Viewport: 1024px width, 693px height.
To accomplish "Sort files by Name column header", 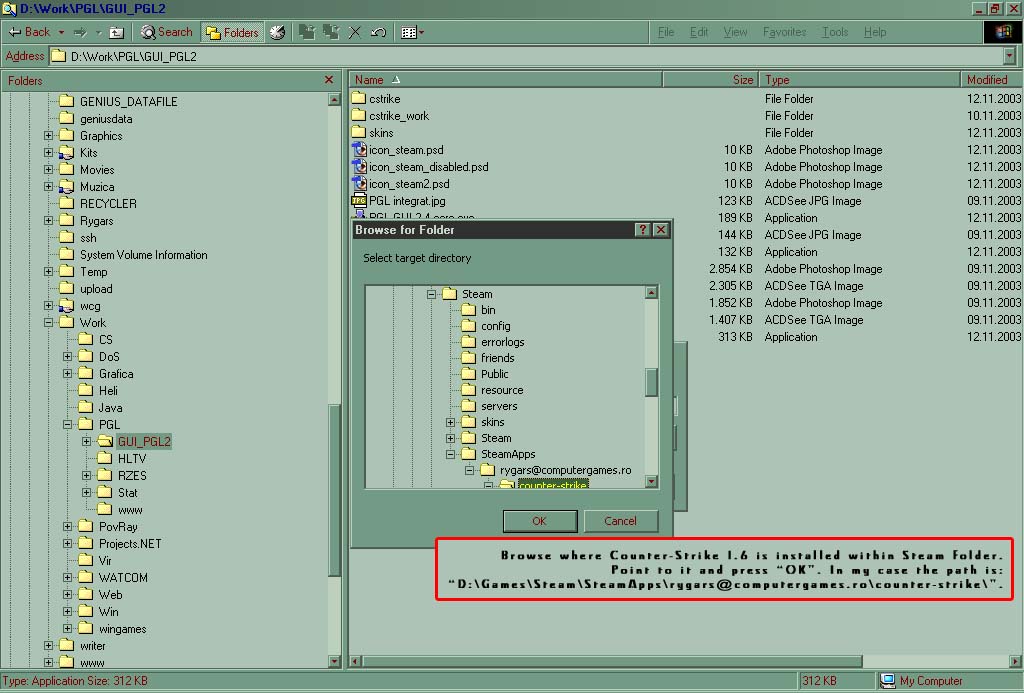I will coord(506,80).
